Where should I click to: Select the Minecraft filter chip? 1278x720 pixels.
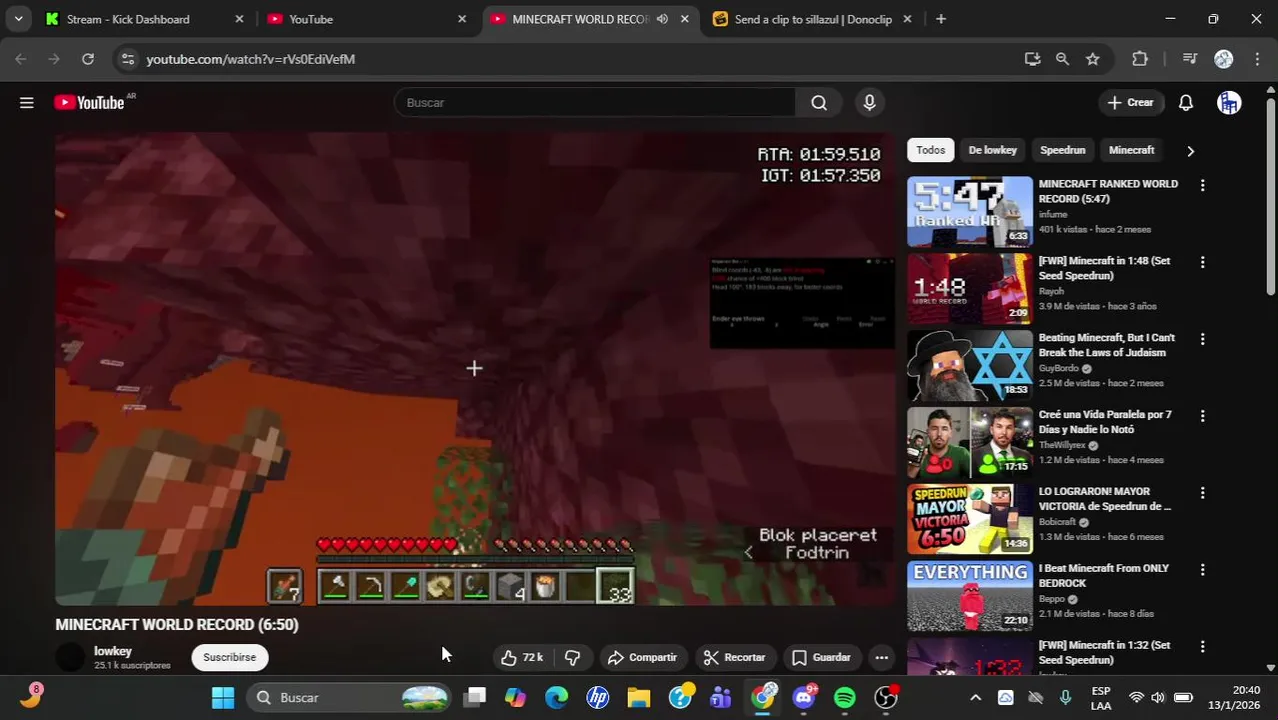[x=1131, y=150]
